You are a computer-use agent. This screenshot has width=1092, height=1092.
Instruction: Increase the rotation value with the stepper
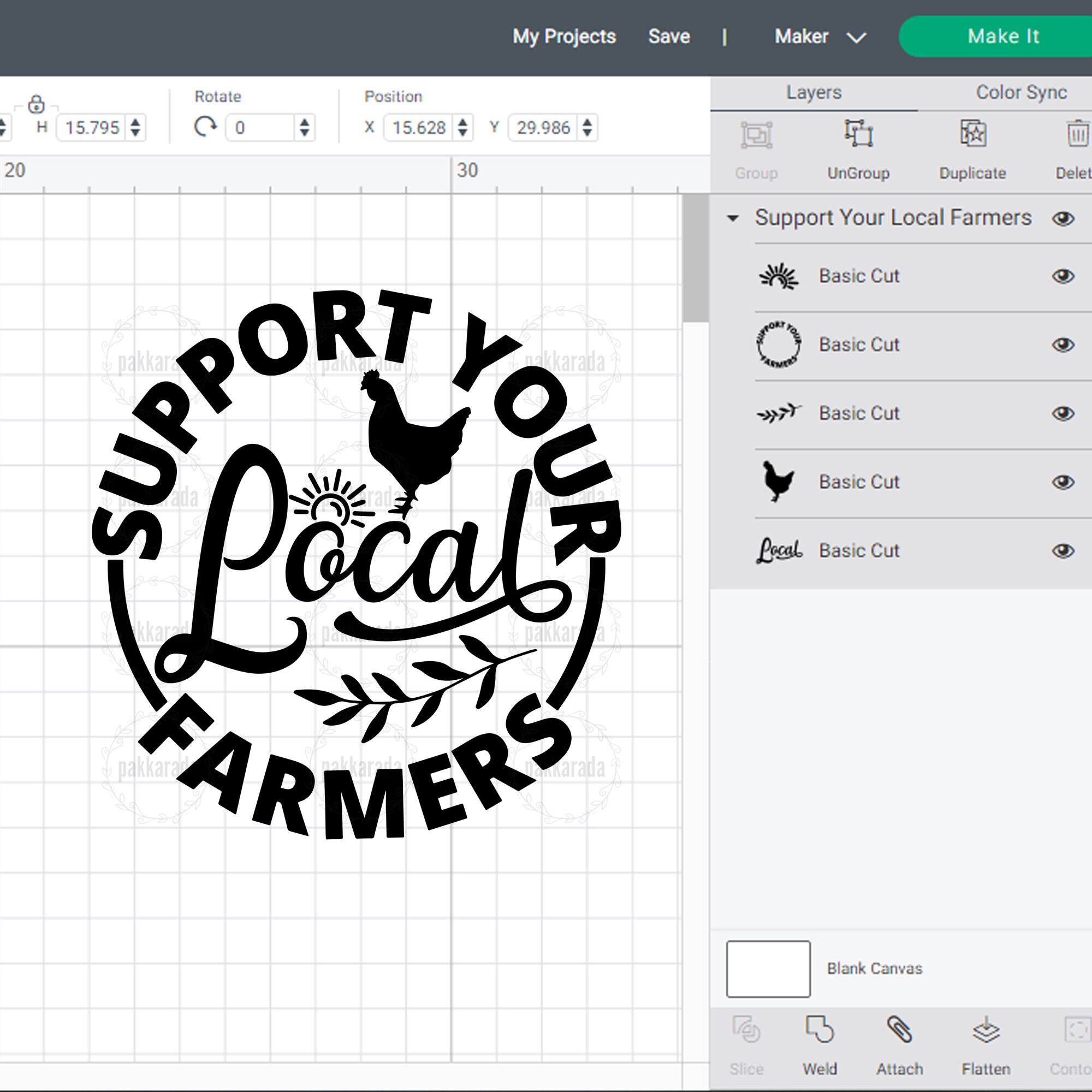[304, 123]
